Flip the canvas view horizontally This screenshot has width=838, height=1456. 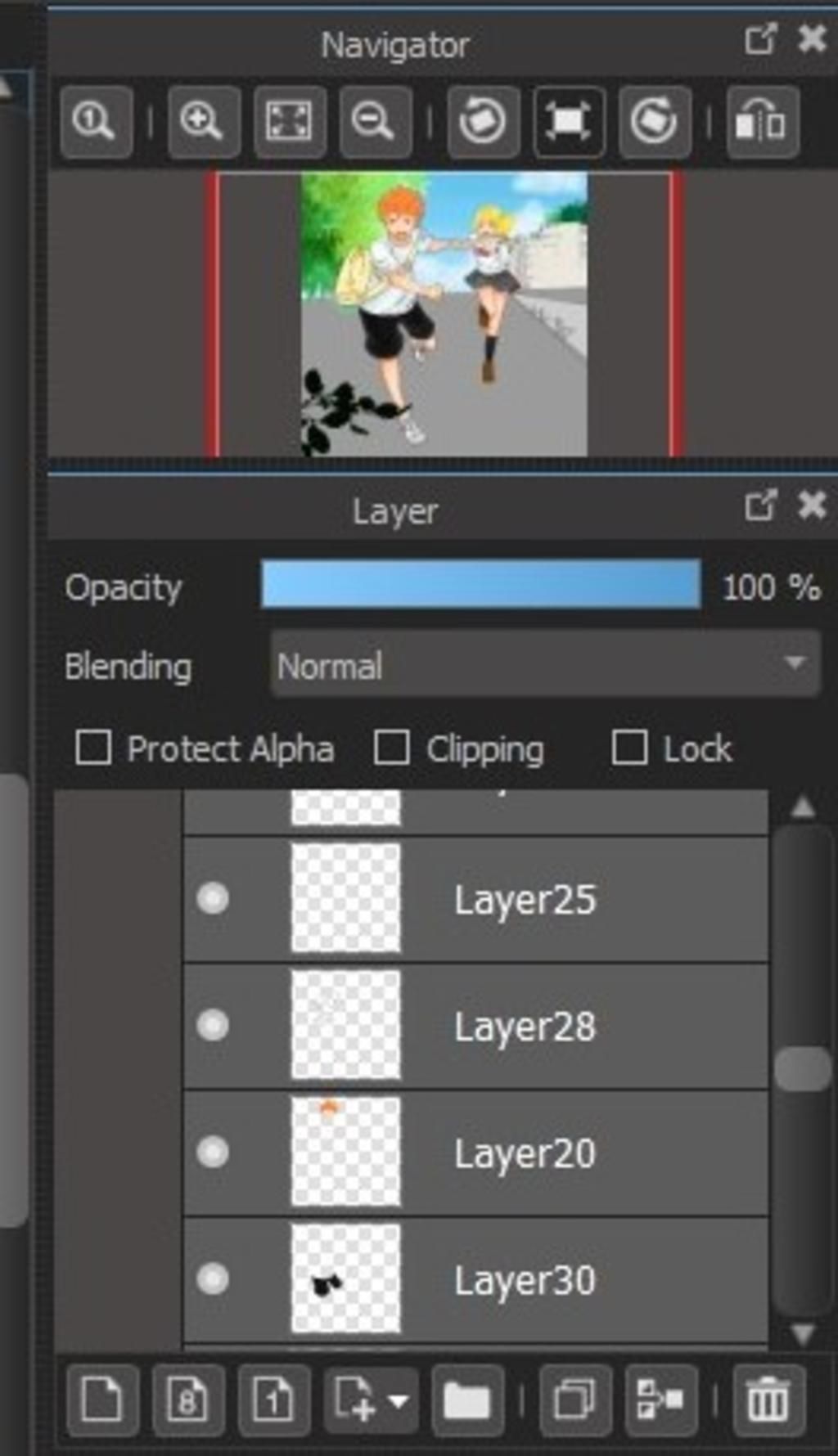[x=761, y=122]
